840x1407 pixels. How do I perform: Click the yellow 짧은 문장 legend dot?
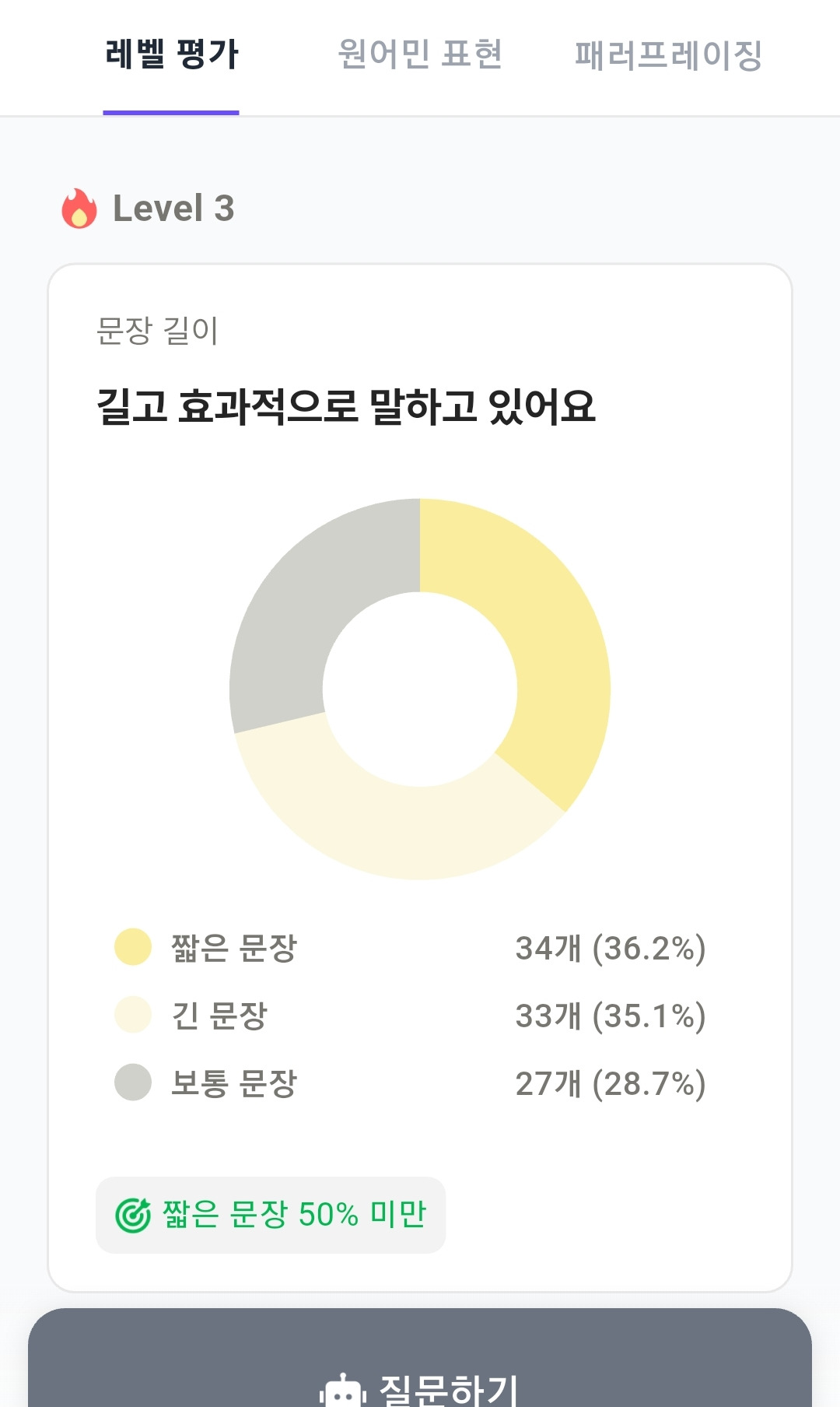tap(133, 947)
